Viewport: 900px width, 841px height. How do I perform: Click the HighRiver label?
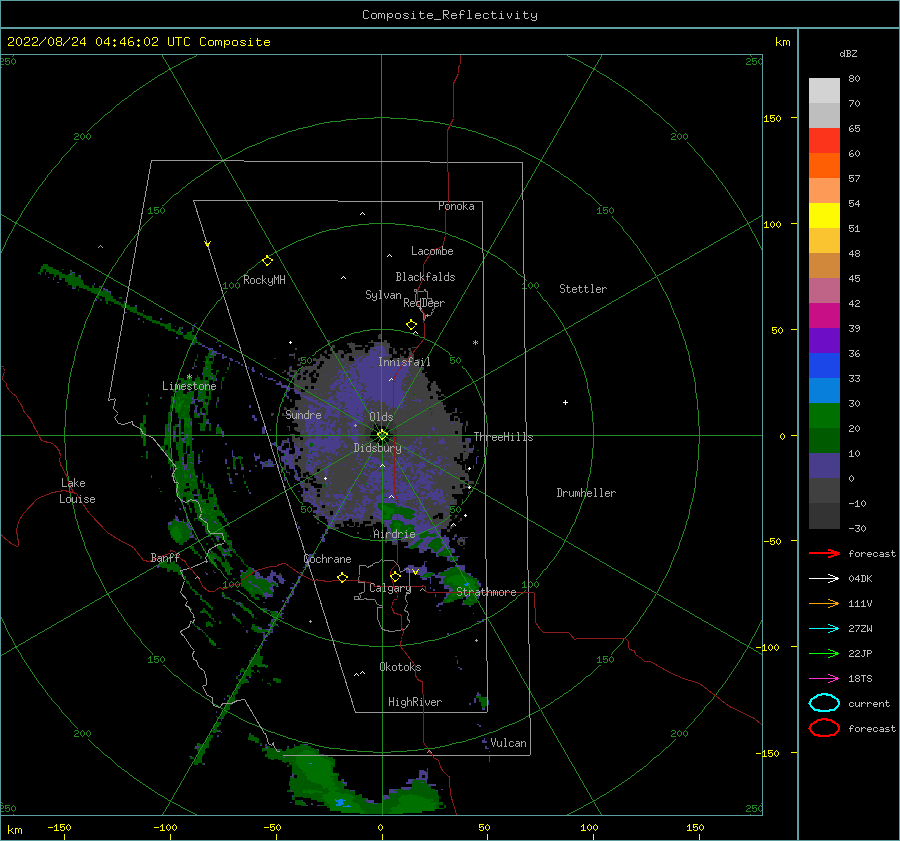[x=415, y=702]
